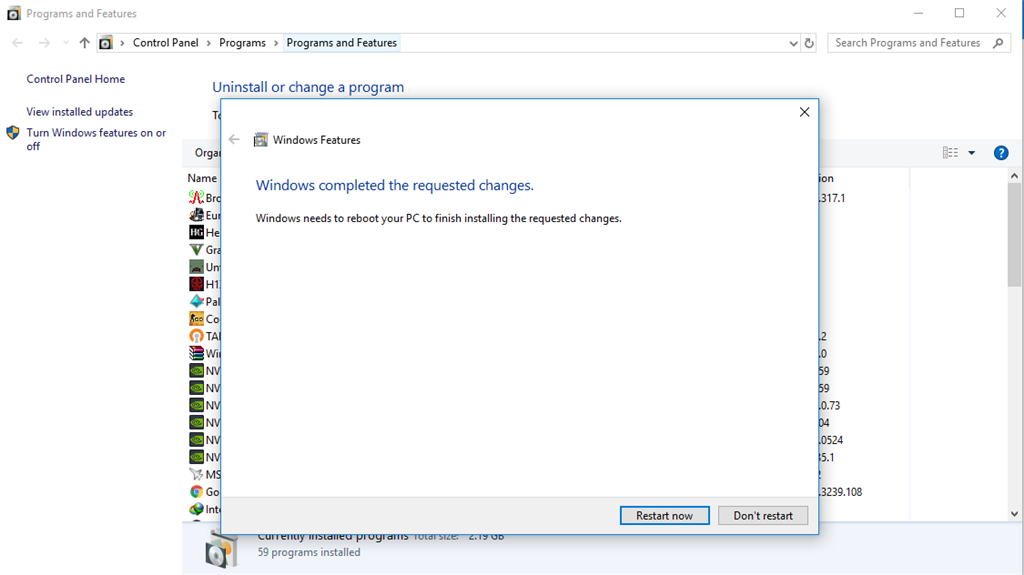Select Control Panel breadcrumb
This screenshot has width=1024, height=575.
click(x=165, y=43)
